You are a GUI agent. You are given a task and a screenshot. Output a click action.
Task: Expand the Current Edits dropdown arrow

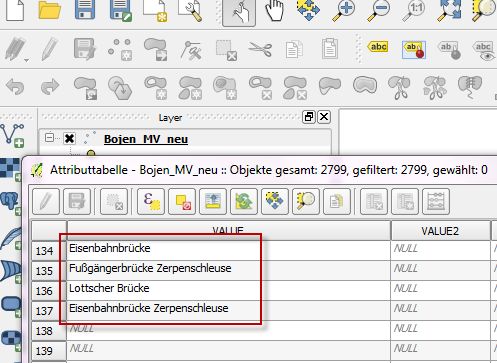26,60
